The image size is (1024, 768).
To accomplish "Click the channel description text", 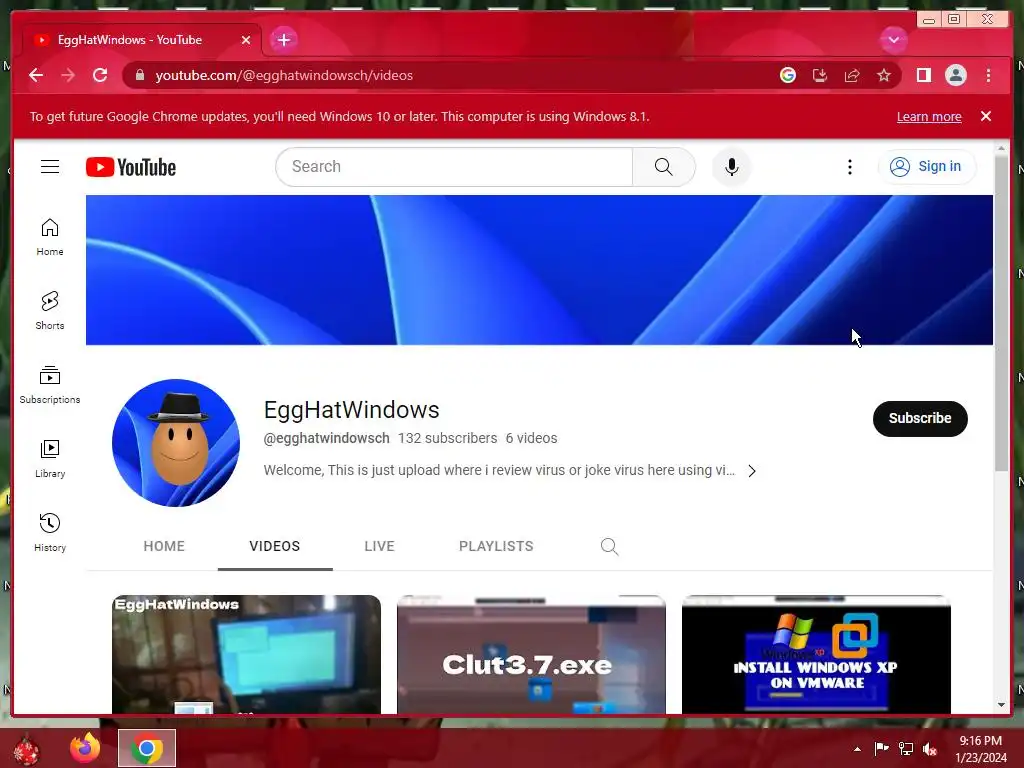I will (499, 470).
